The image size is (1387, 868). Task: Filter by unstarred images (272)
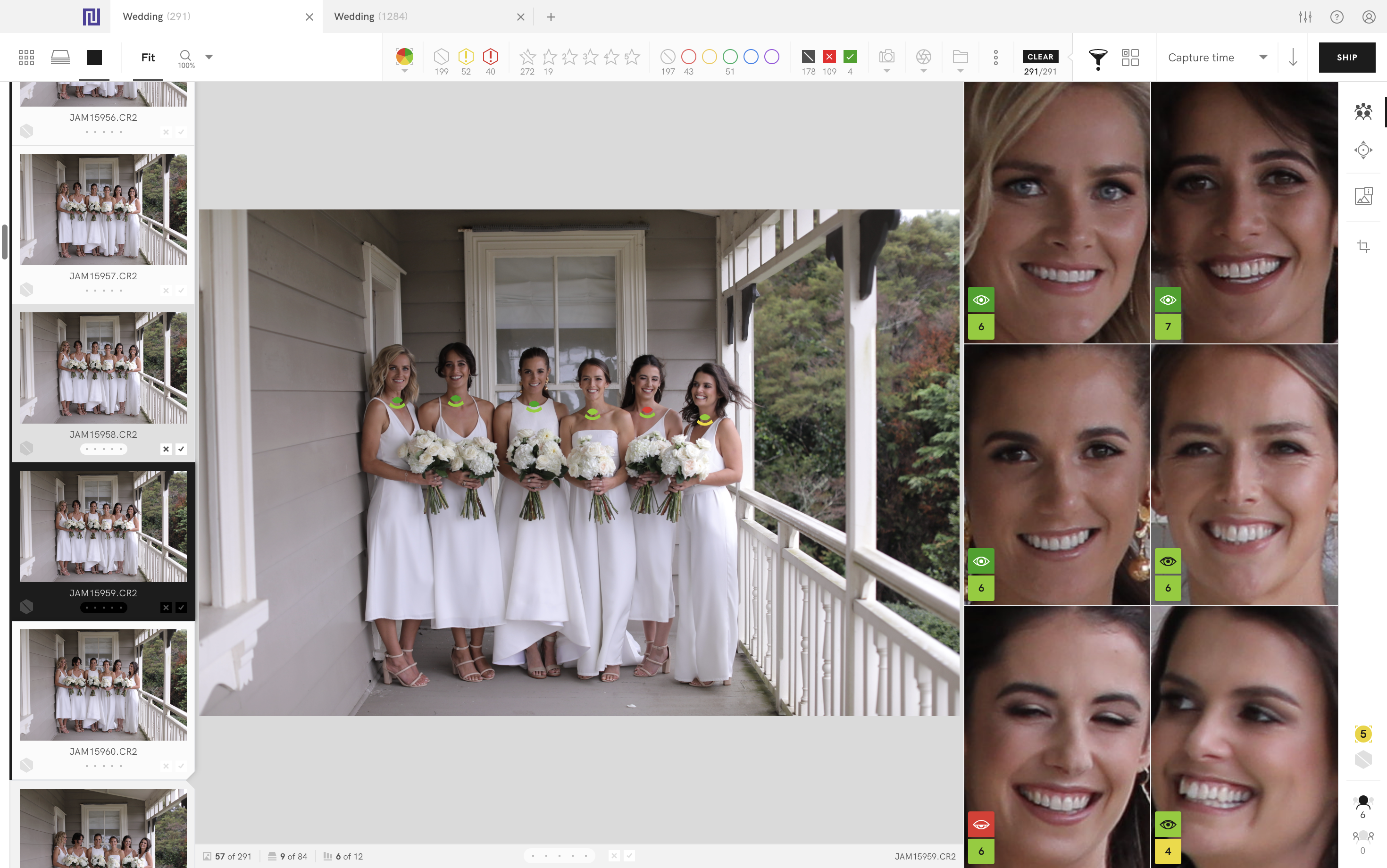pyautogui.click(x=527, y=56)
